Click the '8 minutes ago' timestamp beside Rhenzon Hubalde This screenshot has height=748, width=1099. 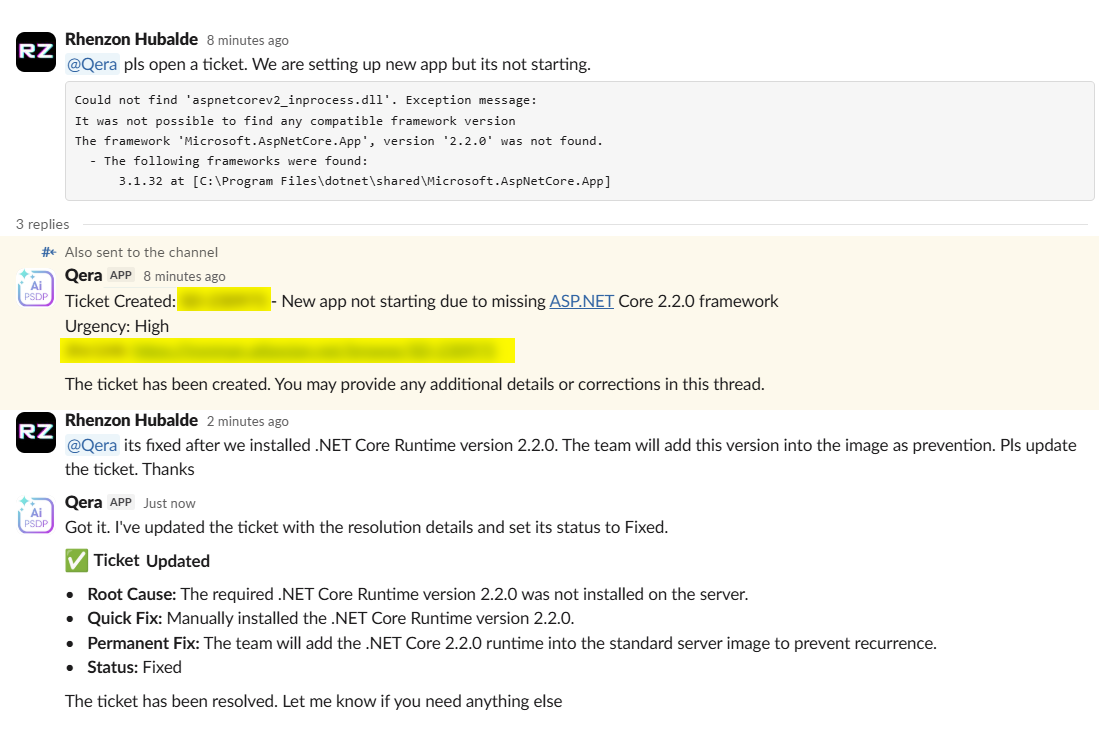click(x=248, y=41)
